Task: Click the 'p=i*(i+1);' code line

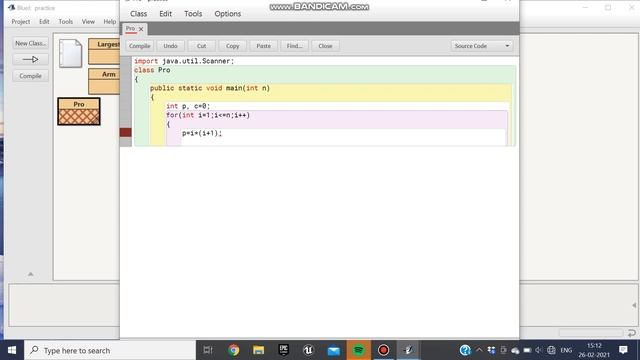Action: pos(202,133)
